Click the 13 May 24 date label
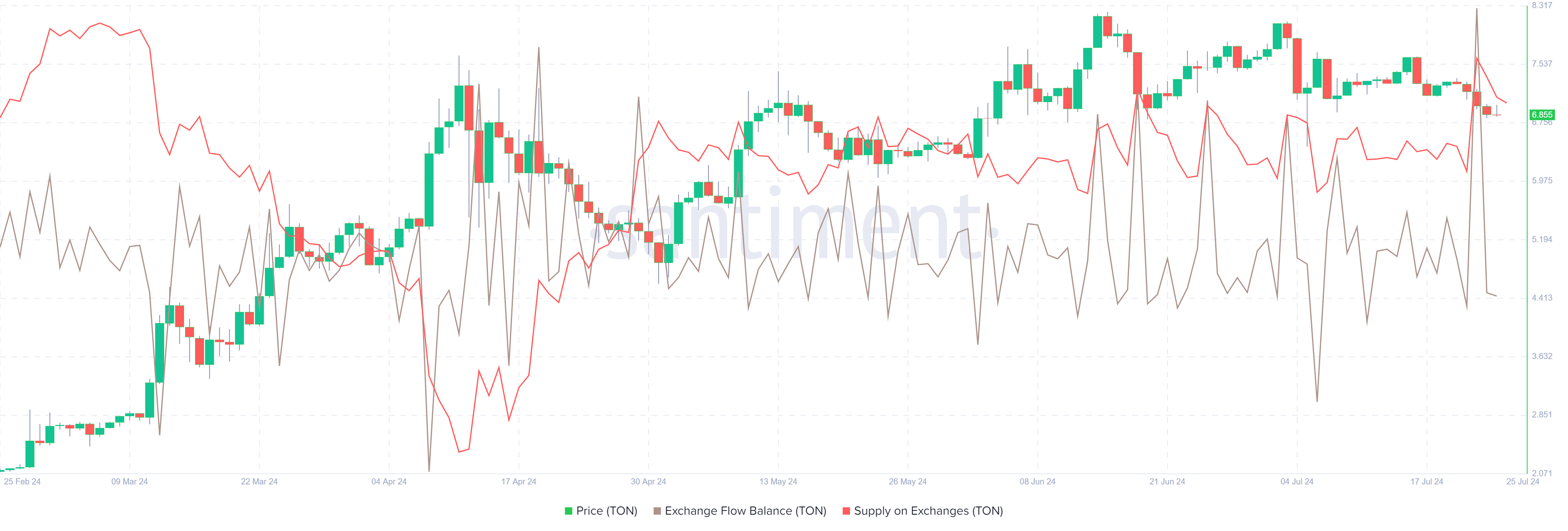 (x=778, y=482)
